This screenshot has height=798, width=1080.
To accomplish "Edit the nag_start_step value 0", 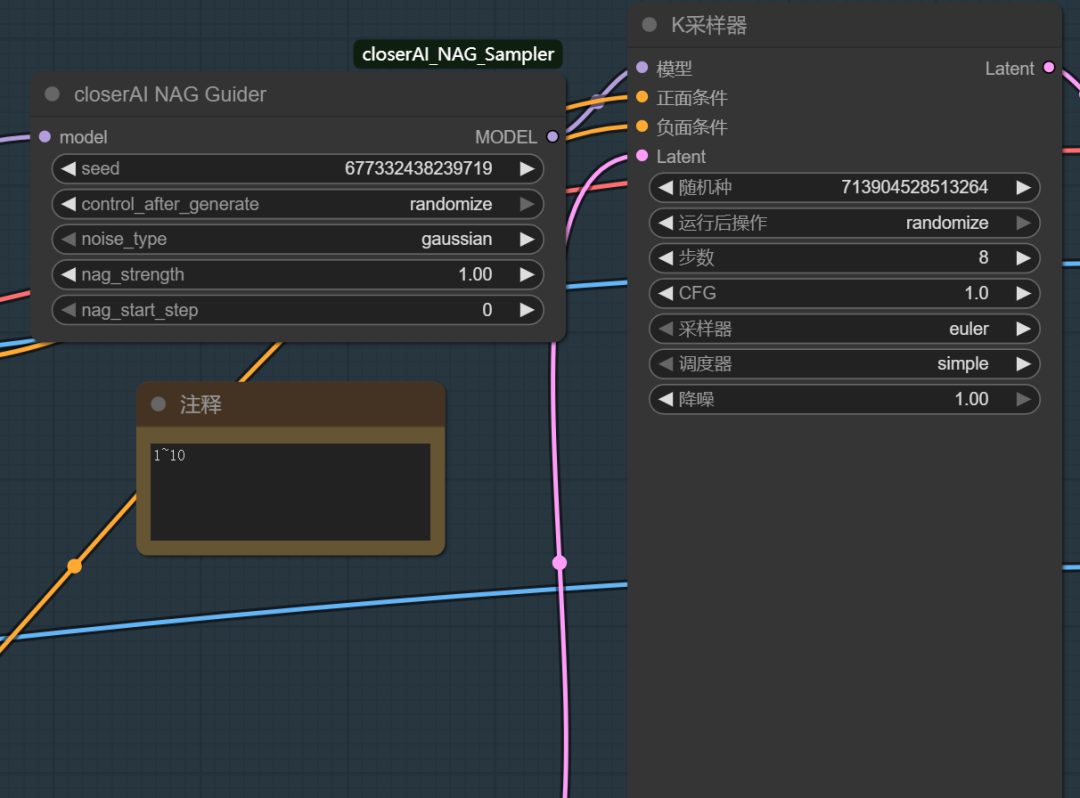I will (x=487, y=311).
